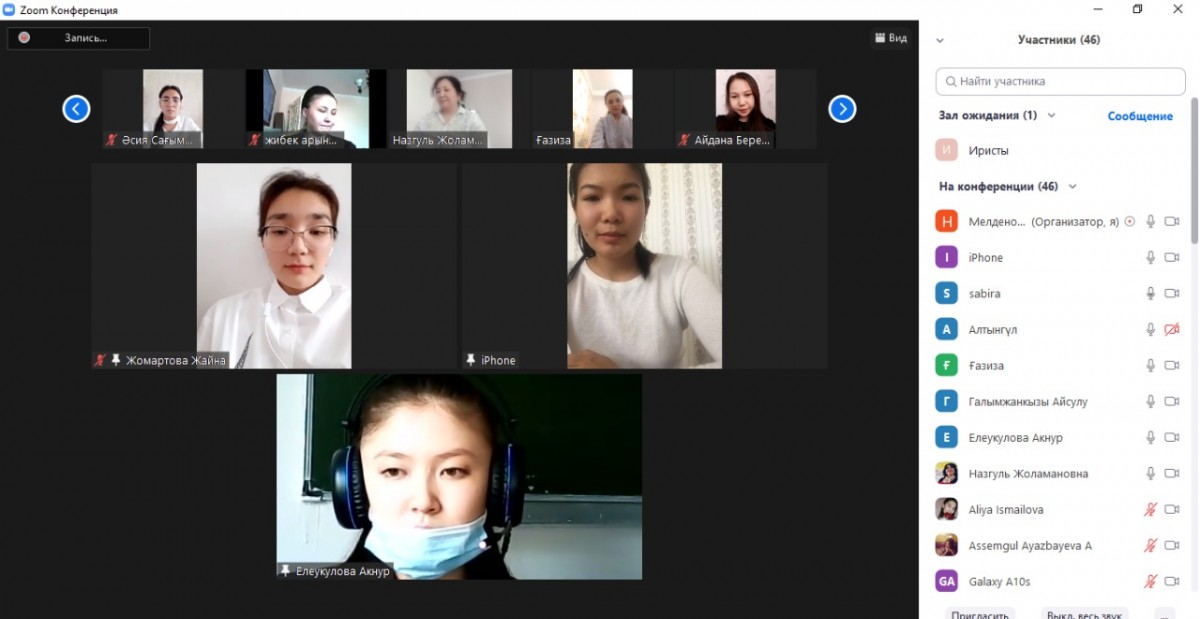This screenshot has height=619, width=1200.
Task: Open the Вид view menu
Action: point(890,38)
